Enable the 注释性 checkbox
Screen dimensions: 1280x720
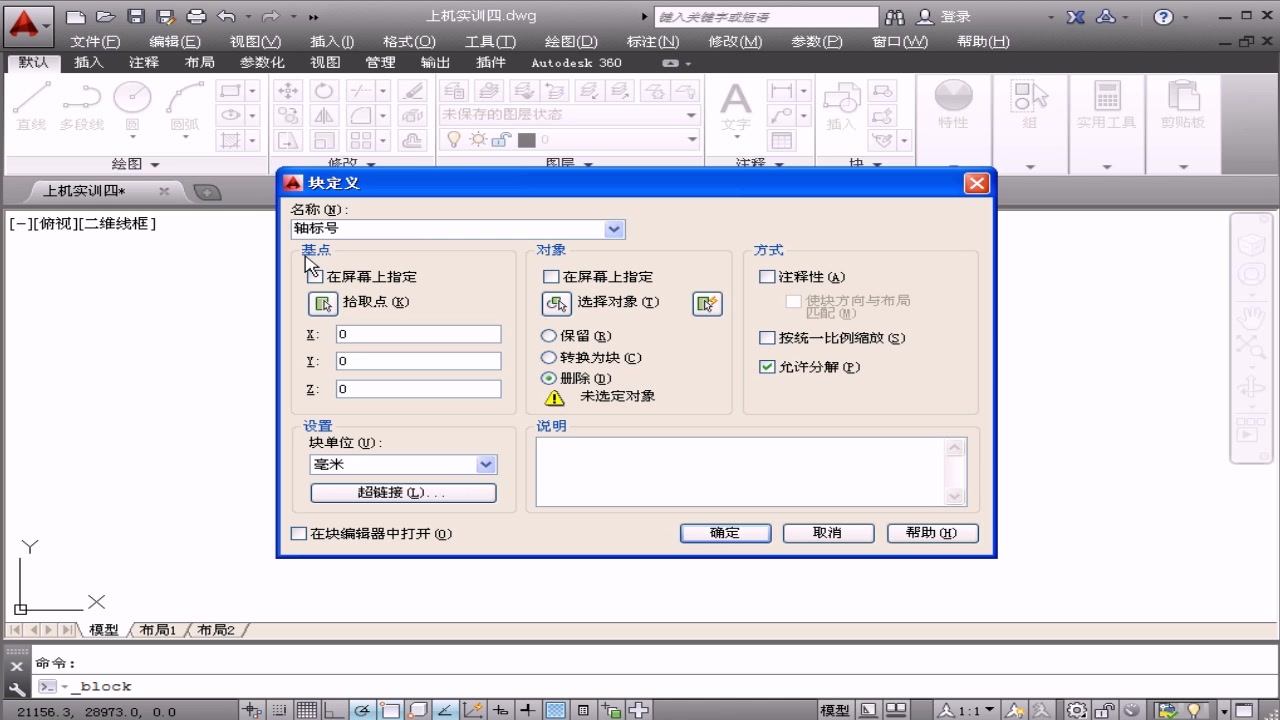[x=766, y=277]
